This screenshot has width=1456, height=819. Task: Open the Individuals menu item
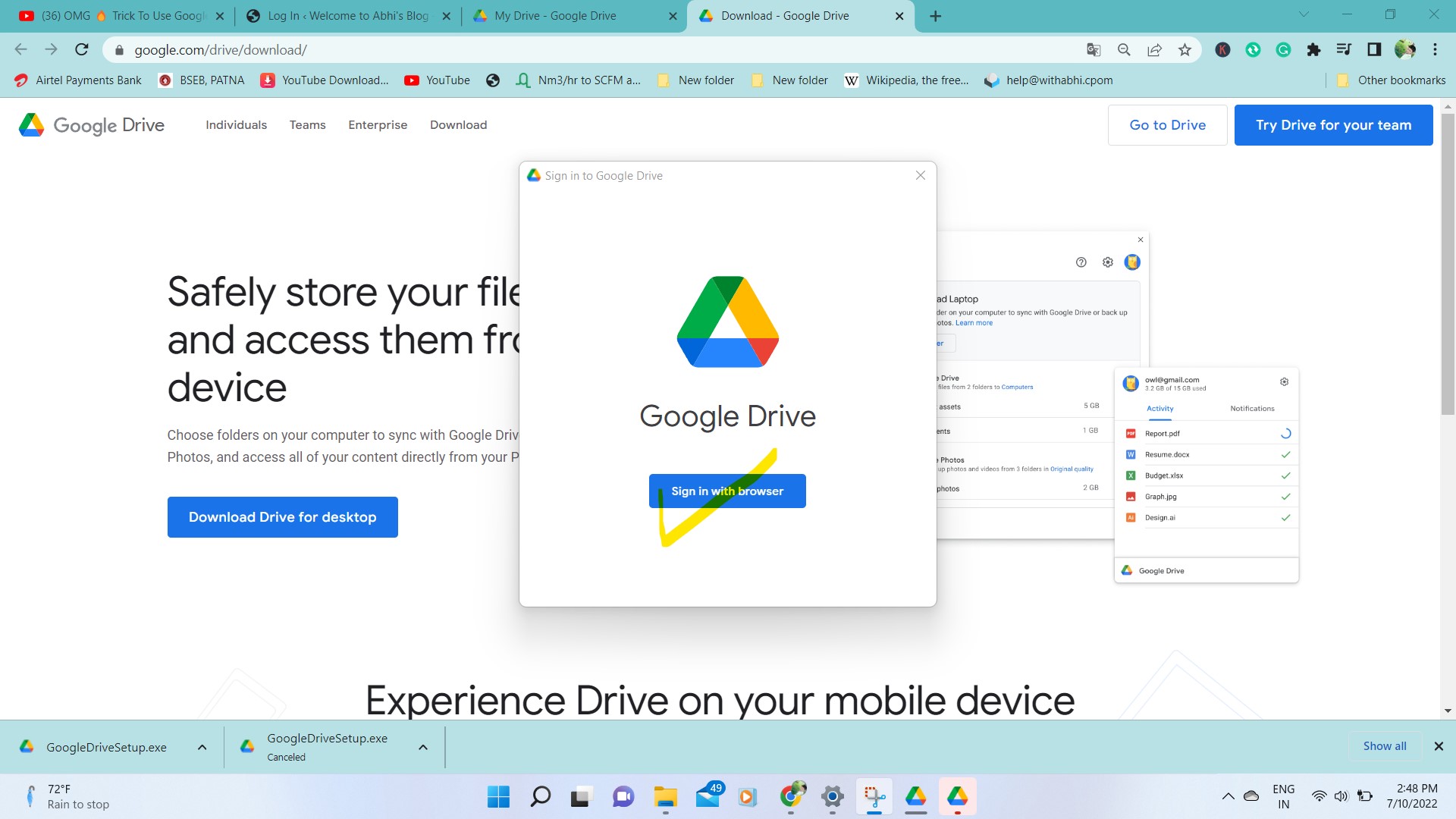coord(236,125)
